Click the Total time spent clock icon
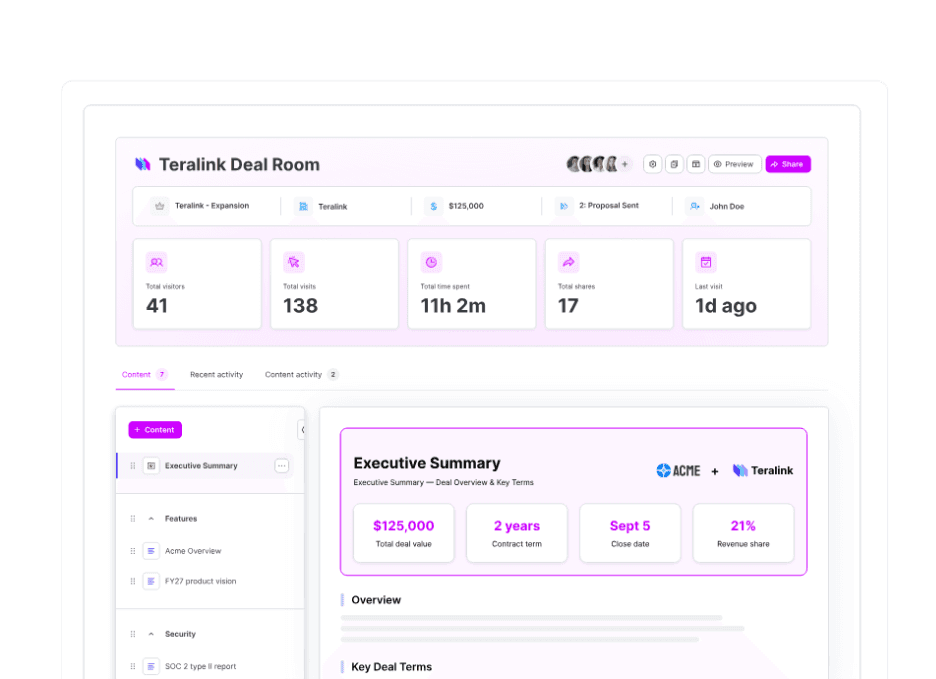936x679 pixels. coord(431,262)
